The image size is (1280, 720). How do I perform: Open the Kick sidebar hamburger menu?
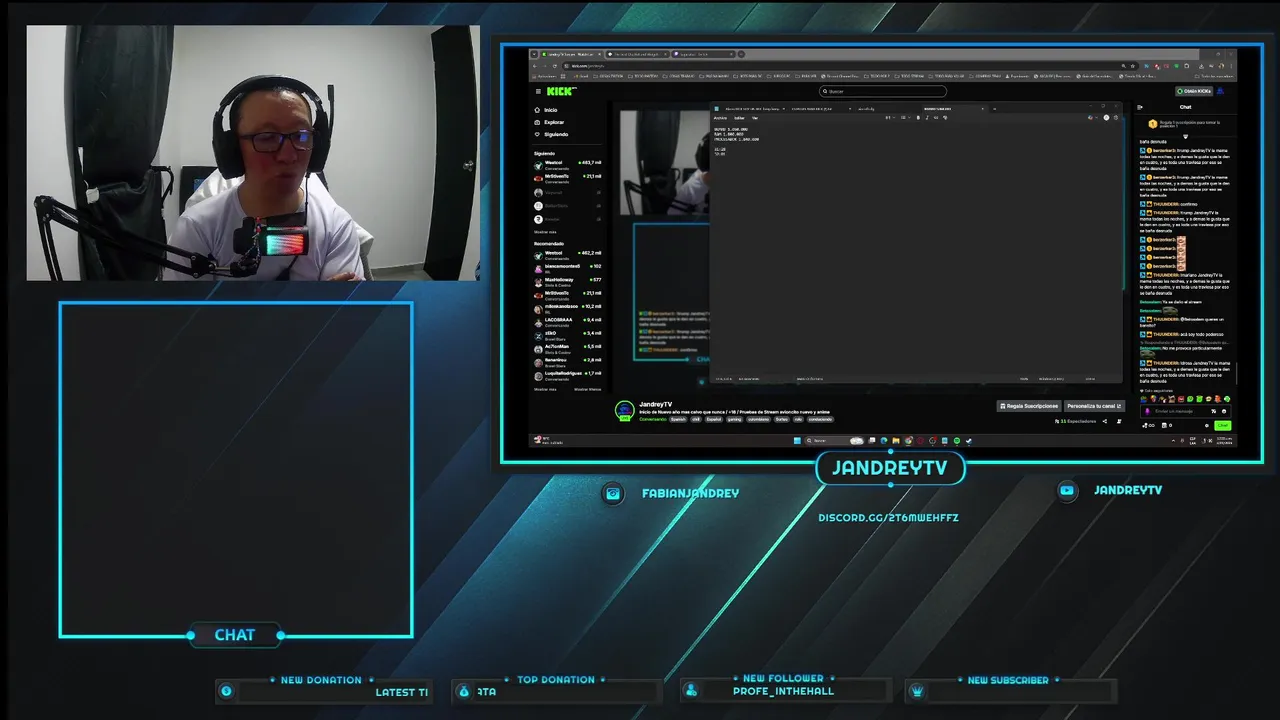point(538,92)
